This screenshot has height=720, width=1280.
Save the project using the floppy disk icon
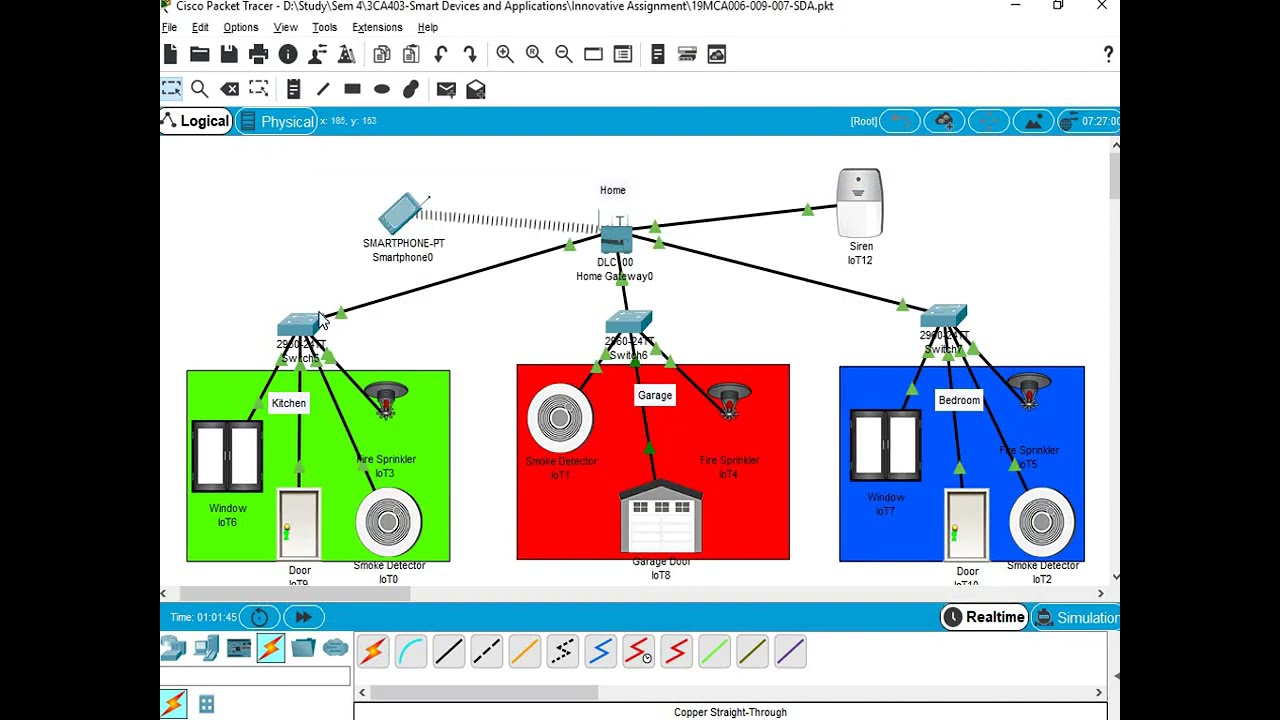[229, 54]
